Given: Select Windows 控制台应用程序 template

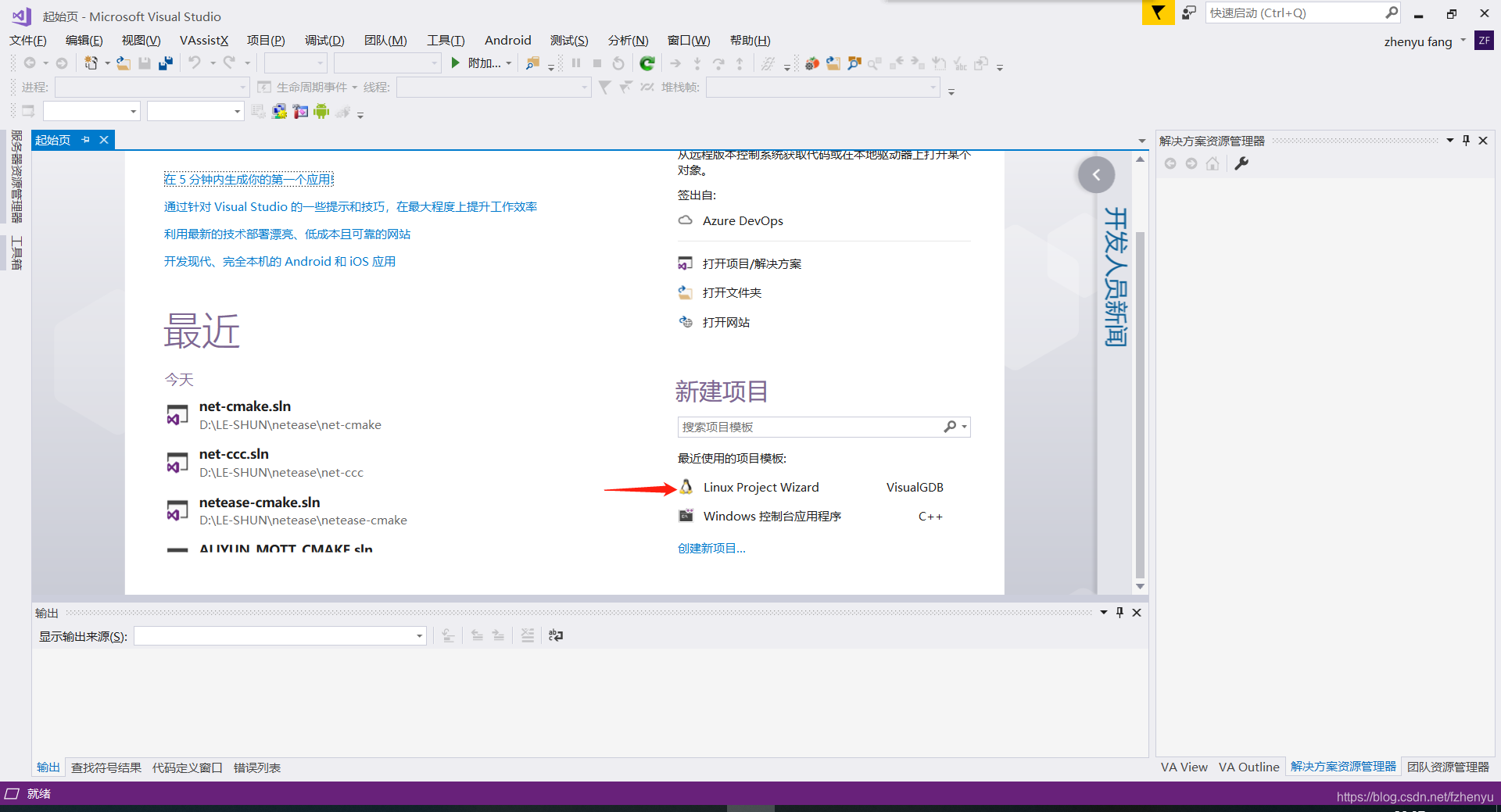Looking at the screenshot, I should click(x=811, y=517).
